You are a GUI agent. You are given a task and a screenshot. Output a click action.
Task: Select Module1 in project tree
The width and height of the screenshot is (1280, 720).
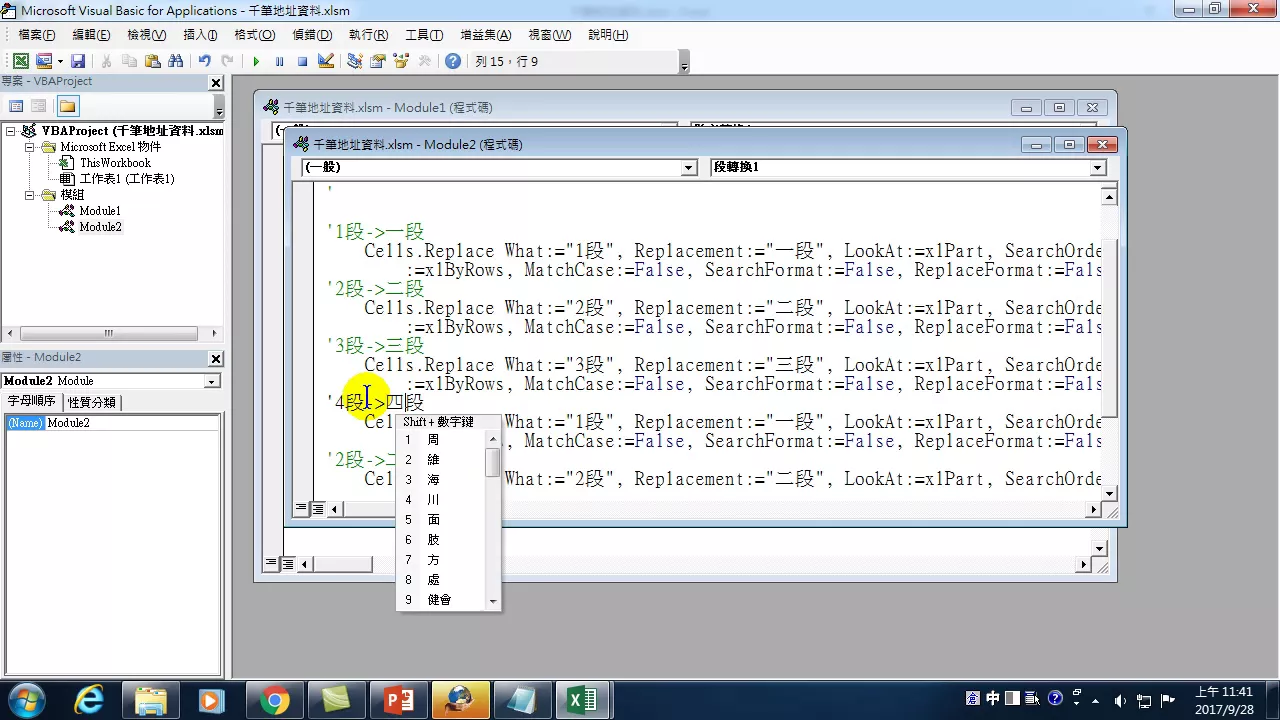[100, 211]
